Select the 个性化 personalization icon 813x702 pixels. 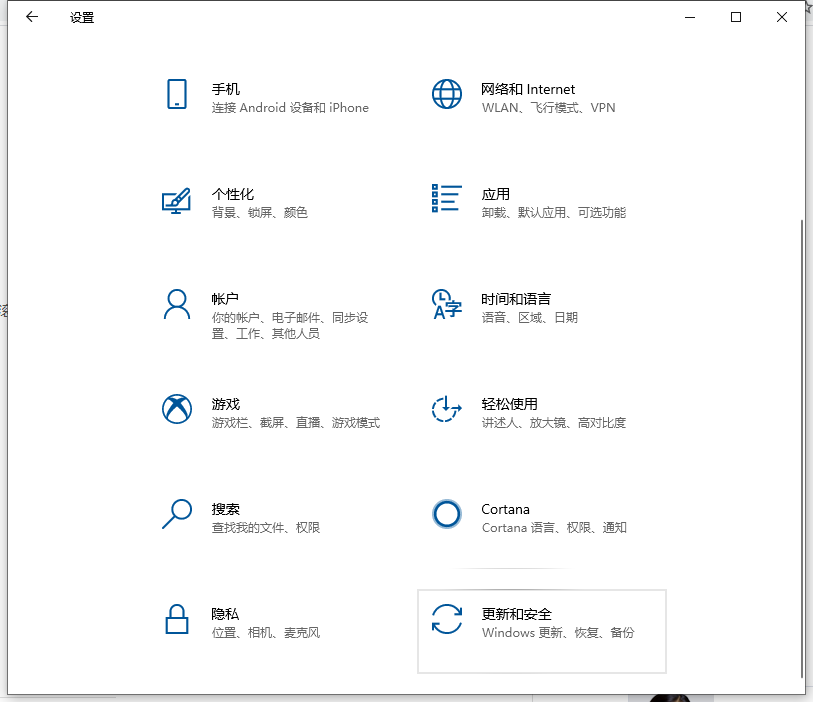(177, 199)
